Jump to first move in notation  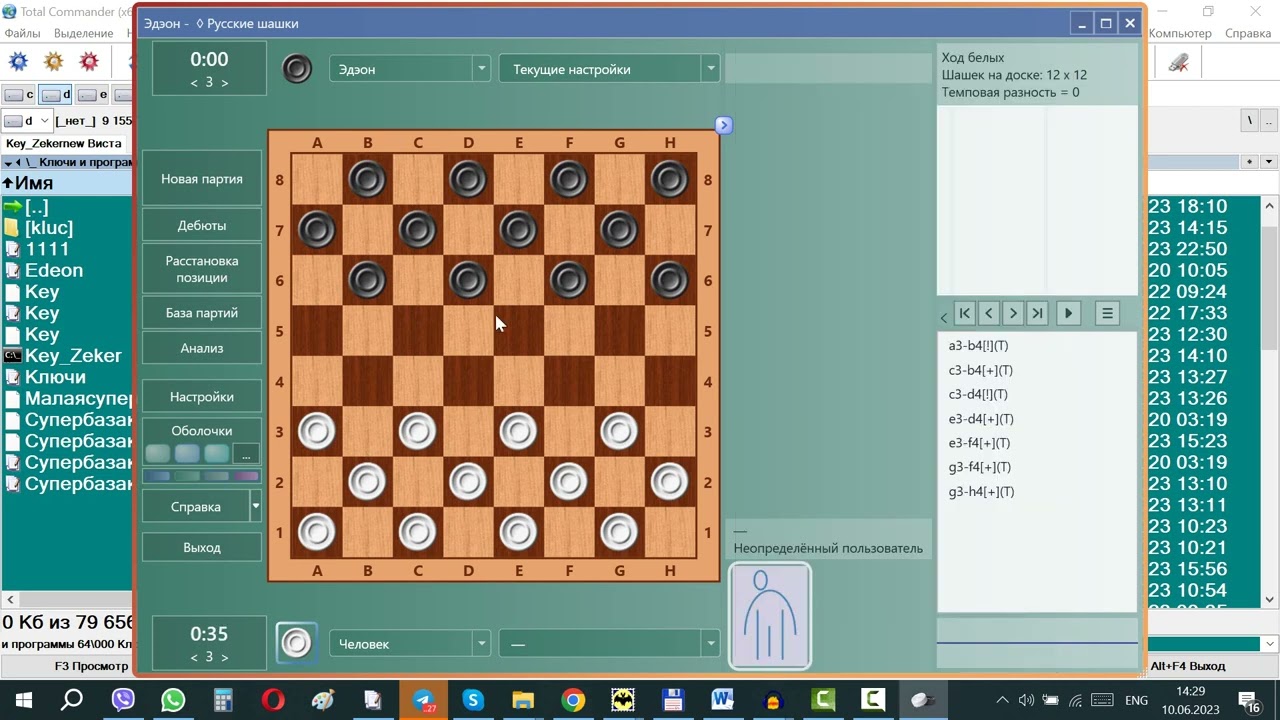(x=965, y=313)
